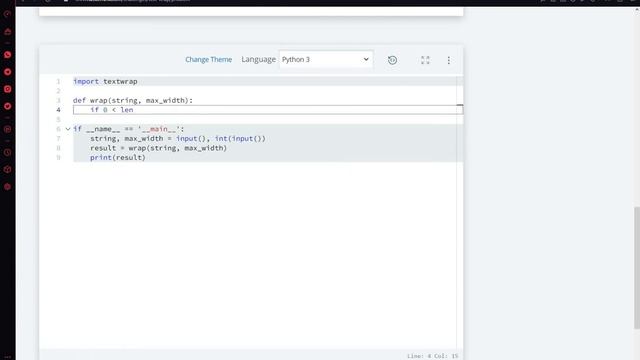Click line number 9 in the gutter
640x360 pixels.
coord(58,157)
